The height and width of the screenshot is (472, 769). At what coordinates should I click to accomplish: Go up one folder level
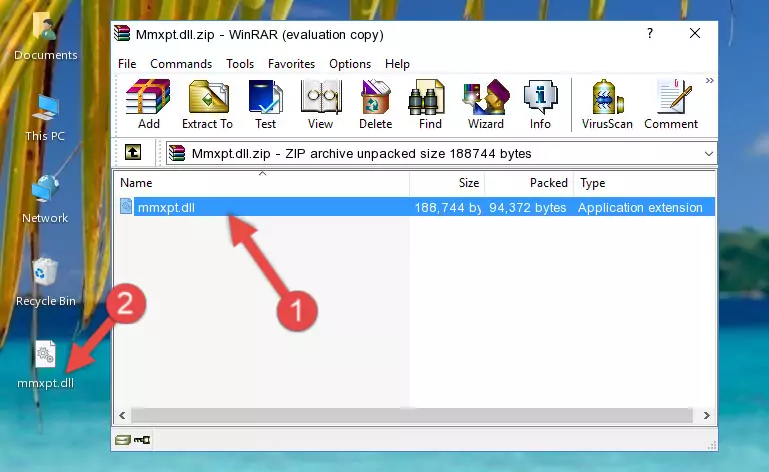pos(133,153)
